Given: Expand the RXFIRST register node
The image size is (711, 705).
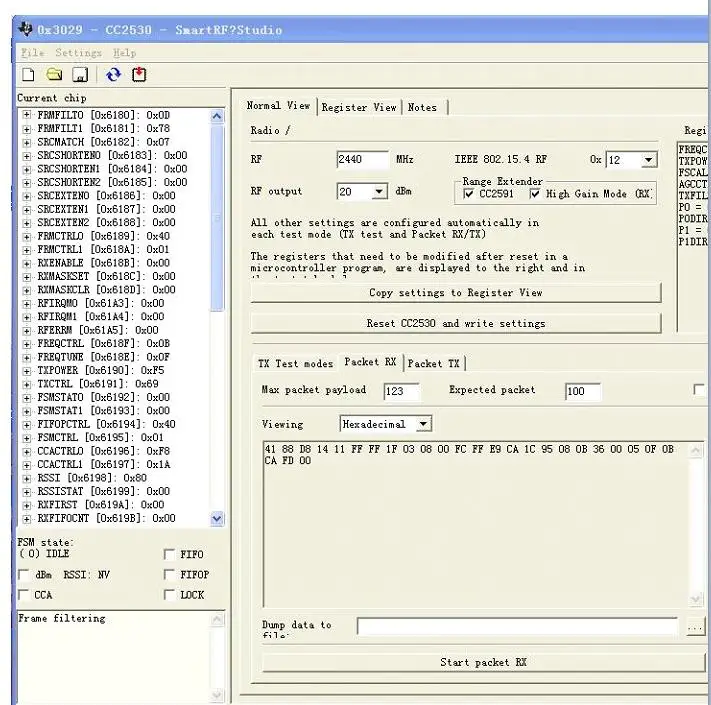Looking at the screenshot, I should 27,505.
